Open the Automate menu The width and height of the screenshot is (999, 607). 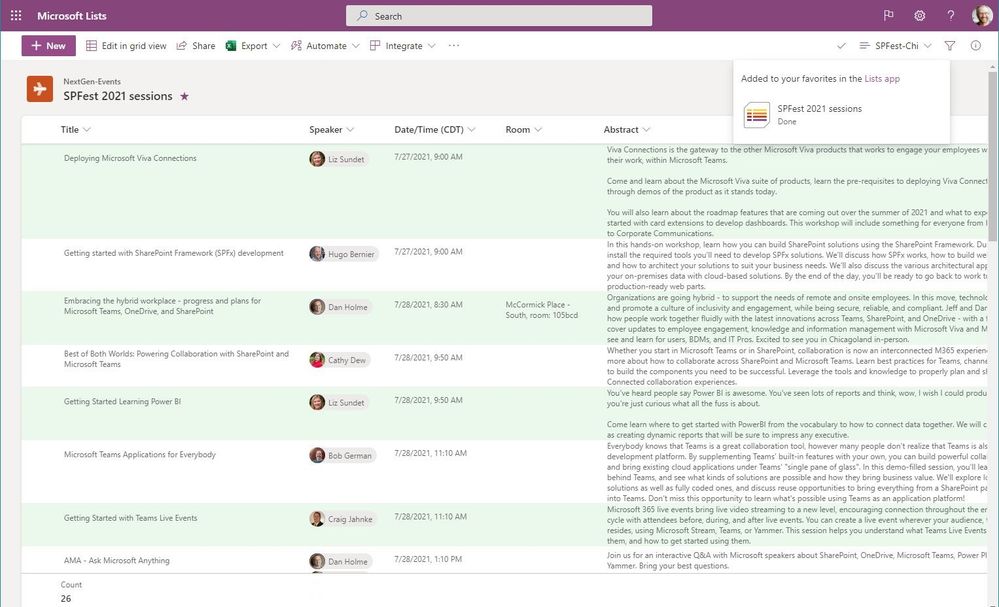pos(325,46)
